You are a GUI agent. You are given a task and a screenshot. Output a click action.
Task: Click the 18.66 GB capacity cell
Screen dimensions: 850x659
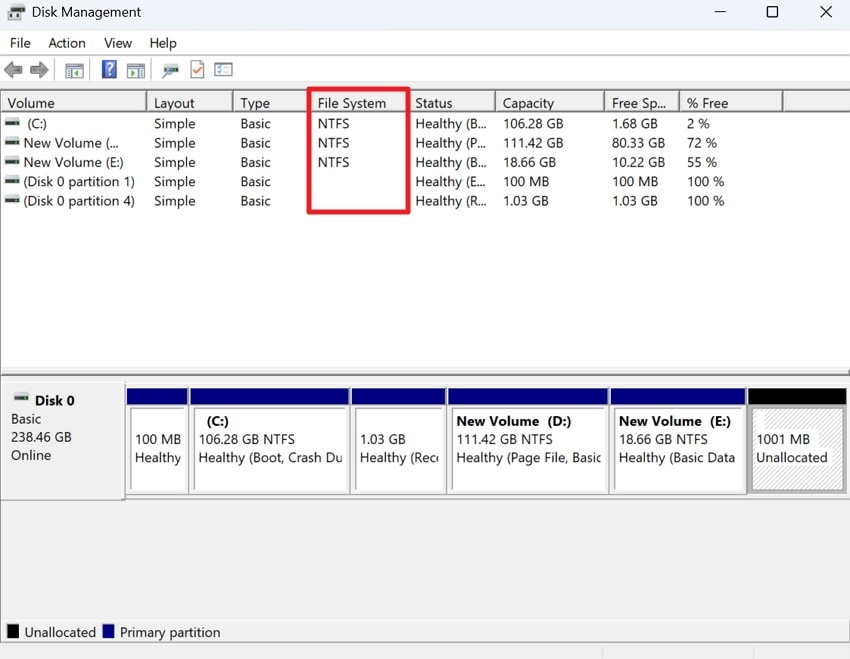(529, 163)
